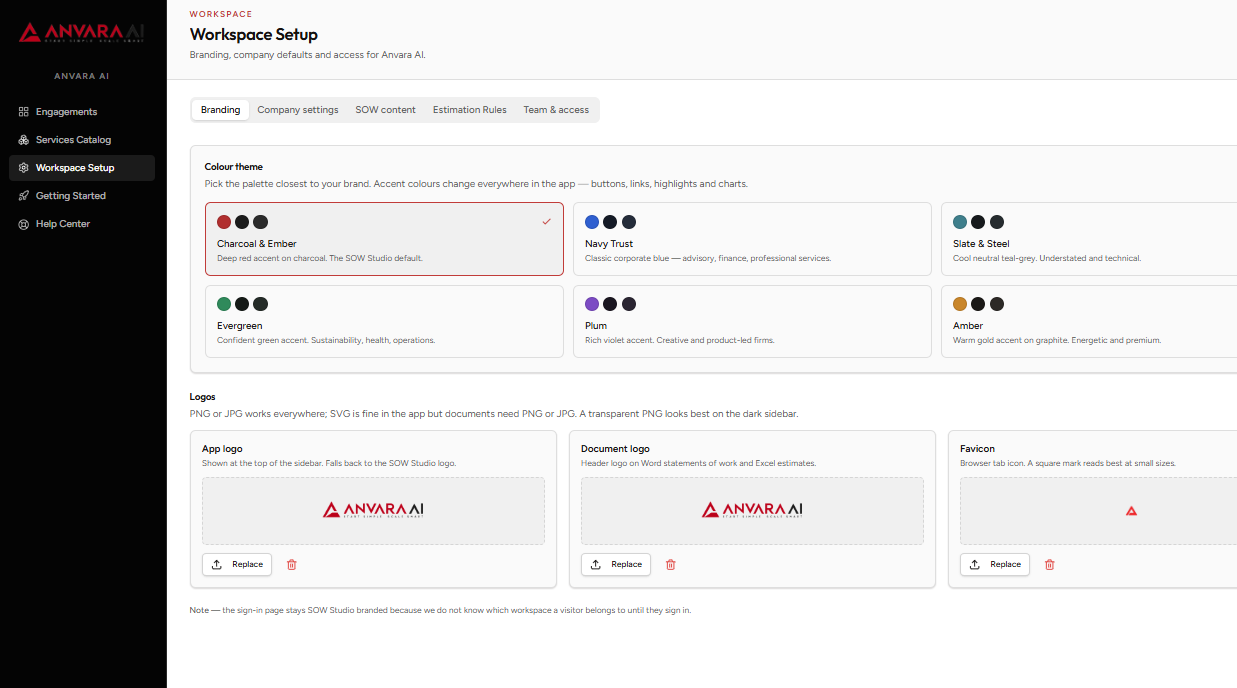Click "Header logo on Word statements" description
Image resolution: width=1237 pixels, height=688 pixels.
(x=698, y=463)
